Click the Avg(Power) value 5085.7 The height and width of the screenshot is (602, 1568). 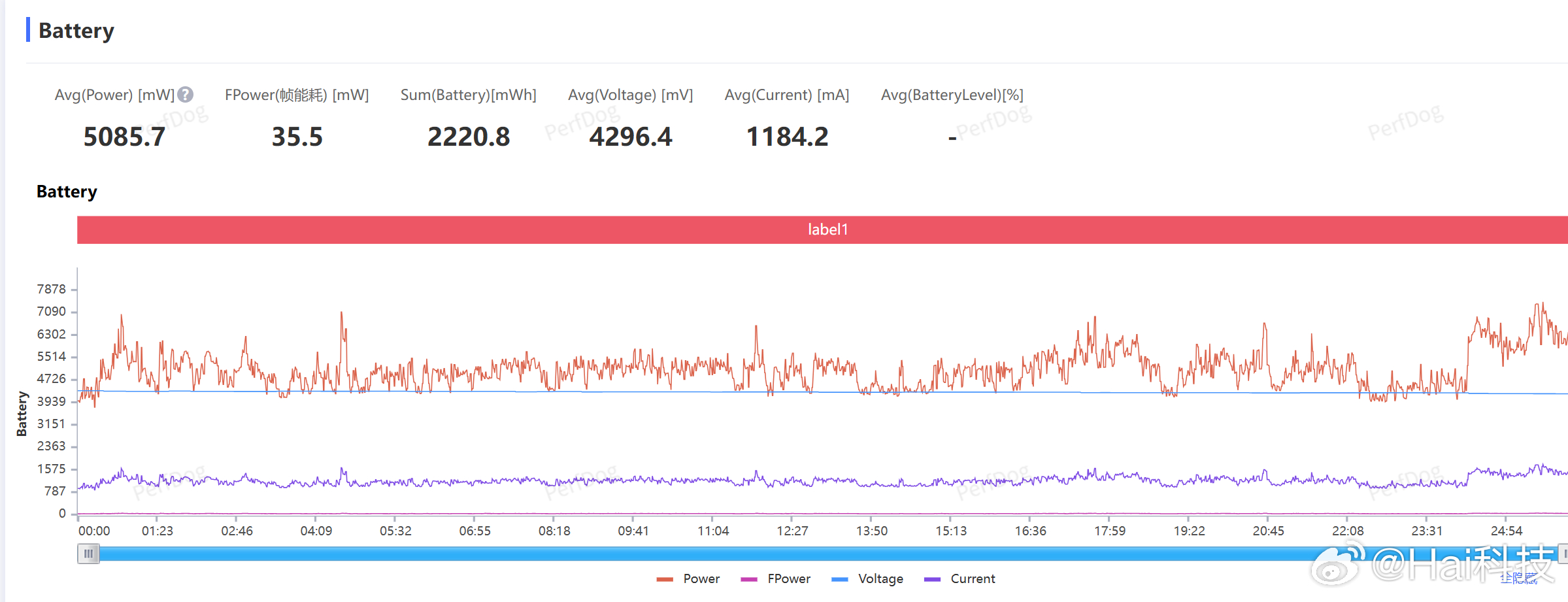[x=124, y=137]
